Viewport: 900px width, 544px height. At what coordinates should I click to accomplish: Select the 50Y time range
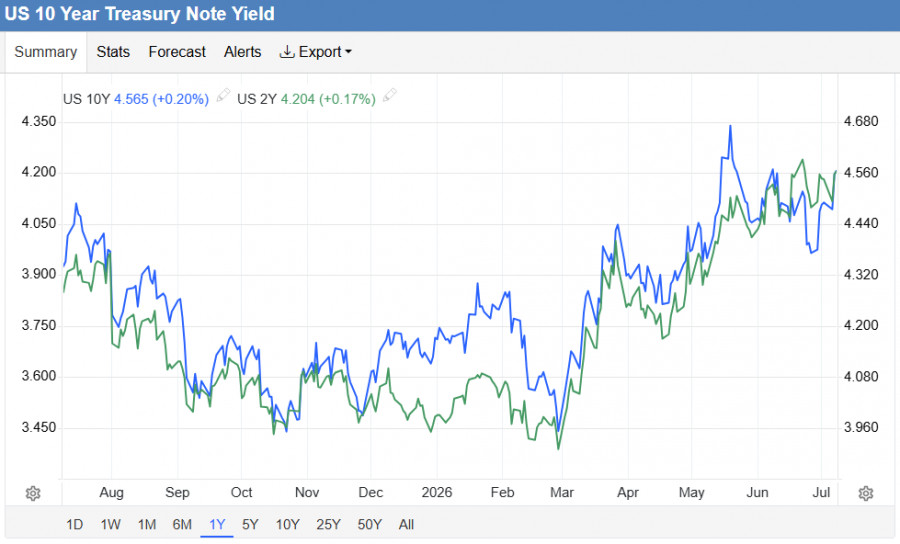370,524
